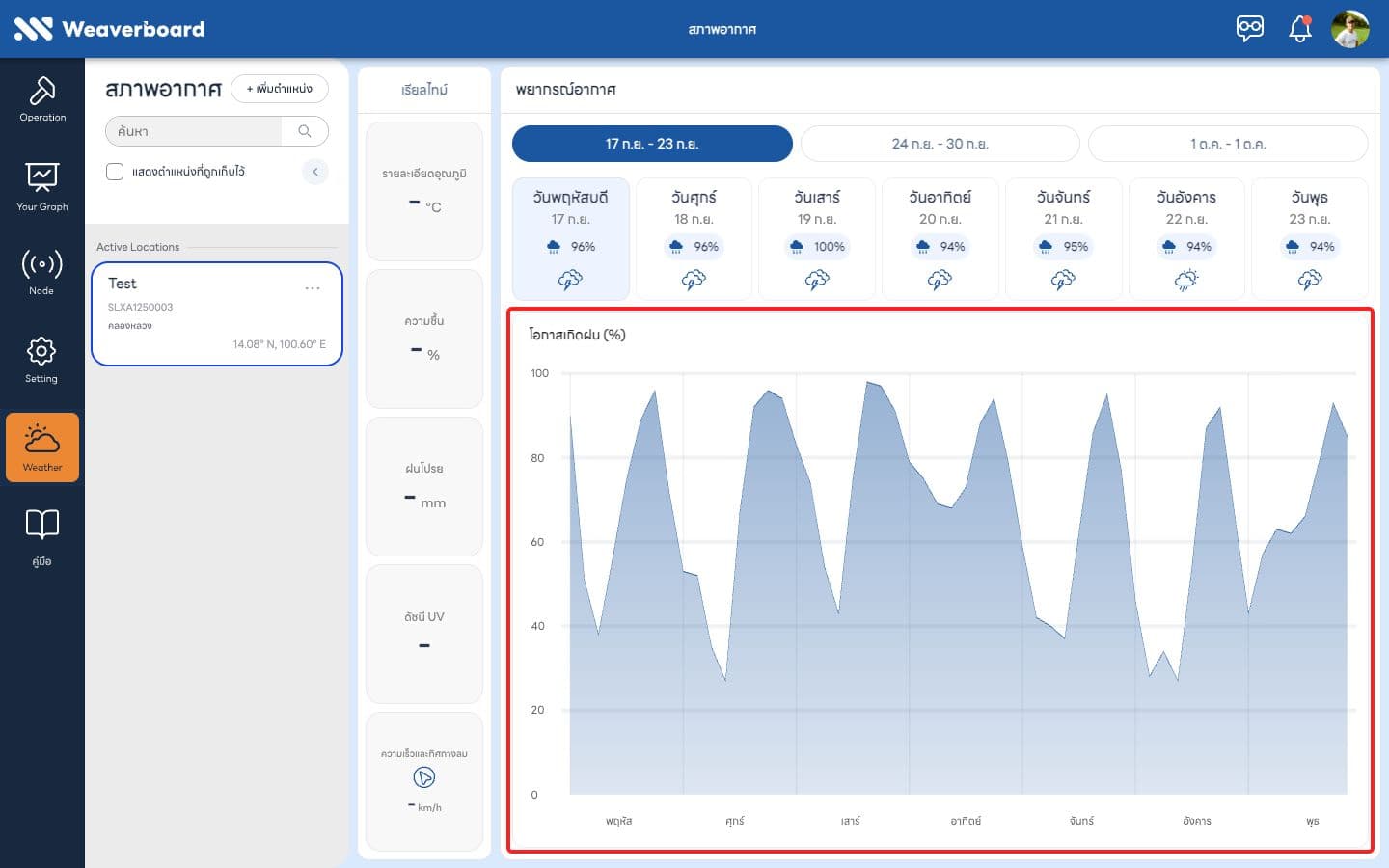1389x868 pixels.
Task: Open the Test location options menu
Action: (313, 288)
